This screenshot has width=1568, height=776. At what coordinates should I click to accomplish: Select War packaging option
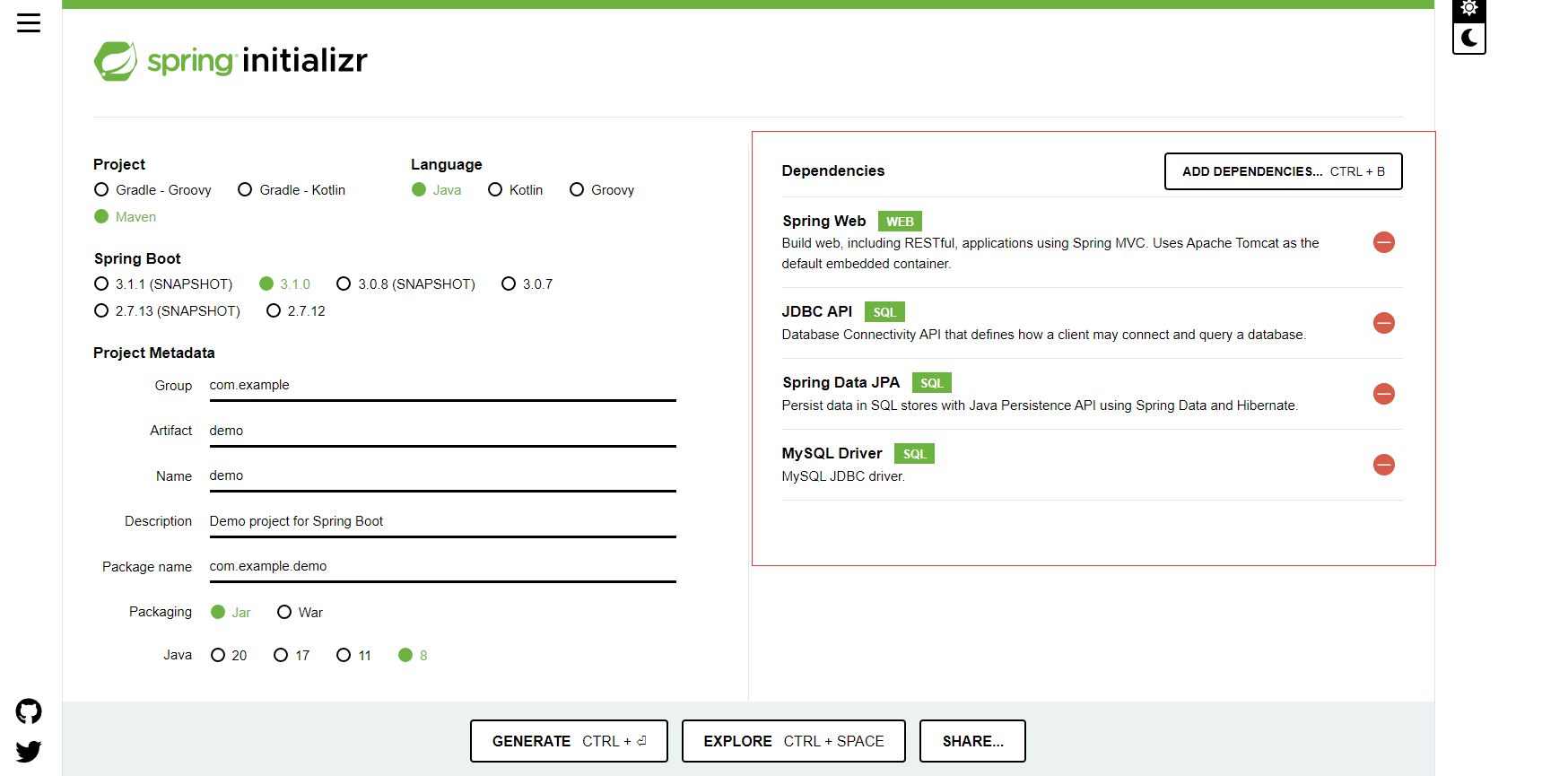click(x=284, y=613)
